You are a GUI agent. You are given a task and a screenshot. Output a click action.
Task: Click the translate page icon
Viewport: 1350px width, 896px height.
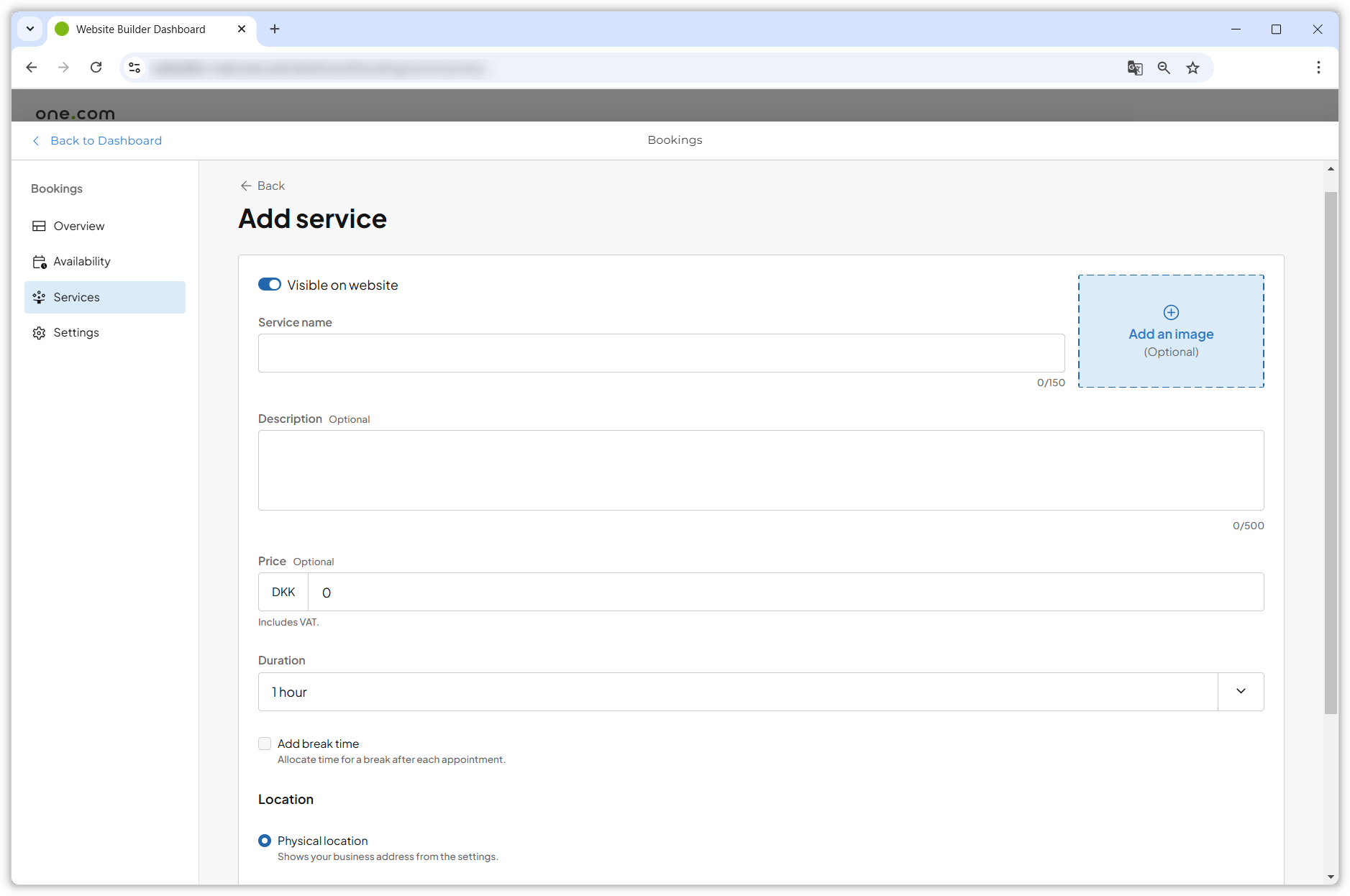click(x=1134, y=68)
